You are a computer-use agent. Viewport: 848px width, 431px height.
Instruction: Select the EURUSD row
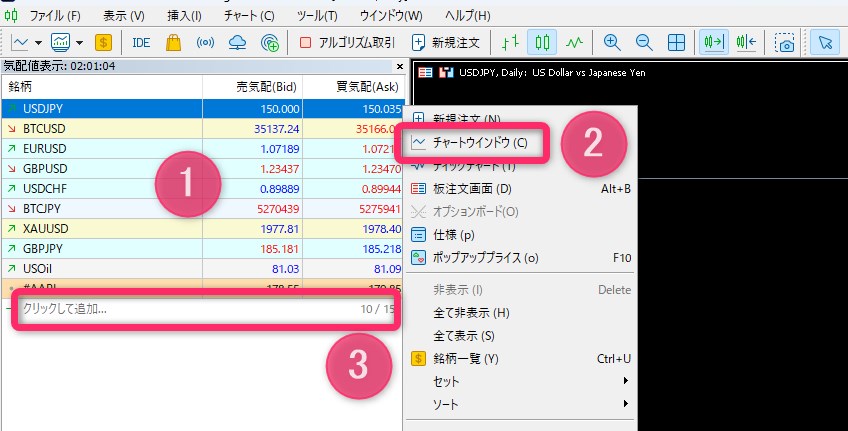pyautogui.click(x=203, y=149)
